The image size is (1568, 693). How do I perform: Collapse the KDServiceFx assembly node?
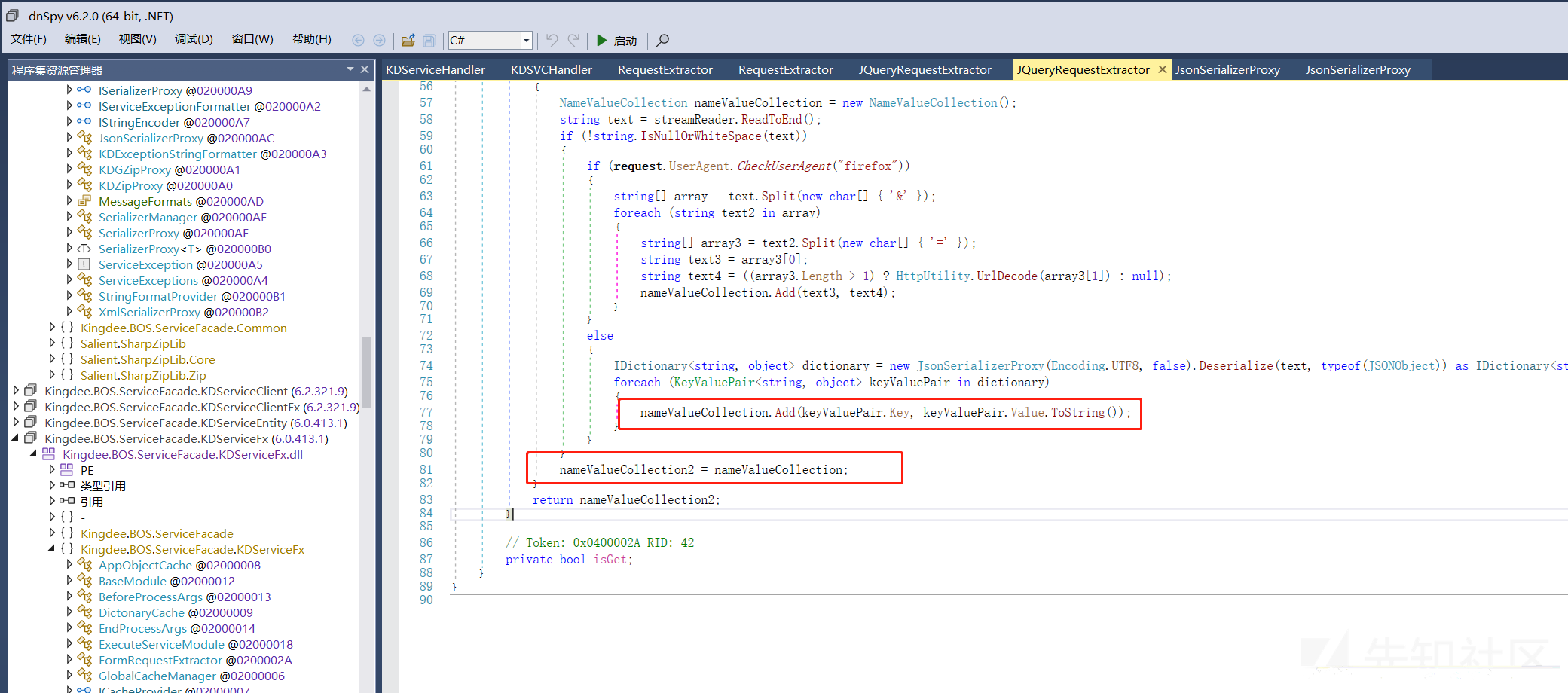[x=15, y=438]
